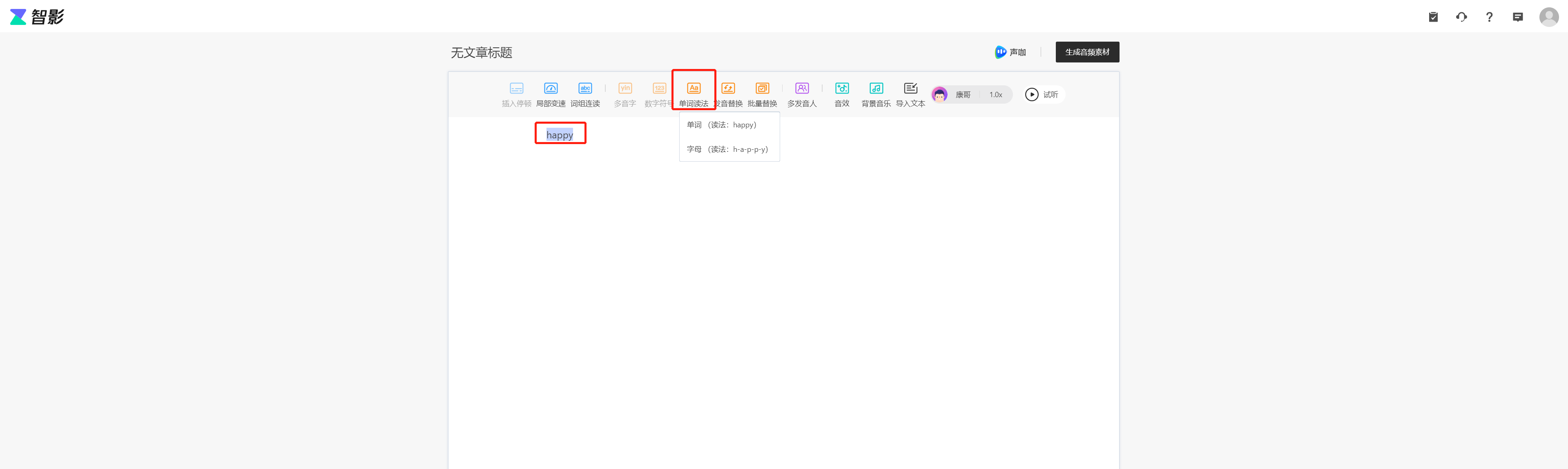Viewport: 1568px width, 469px height.
Task: Click the 生成音频素材 button
Action: click(x=1086, y=52)
